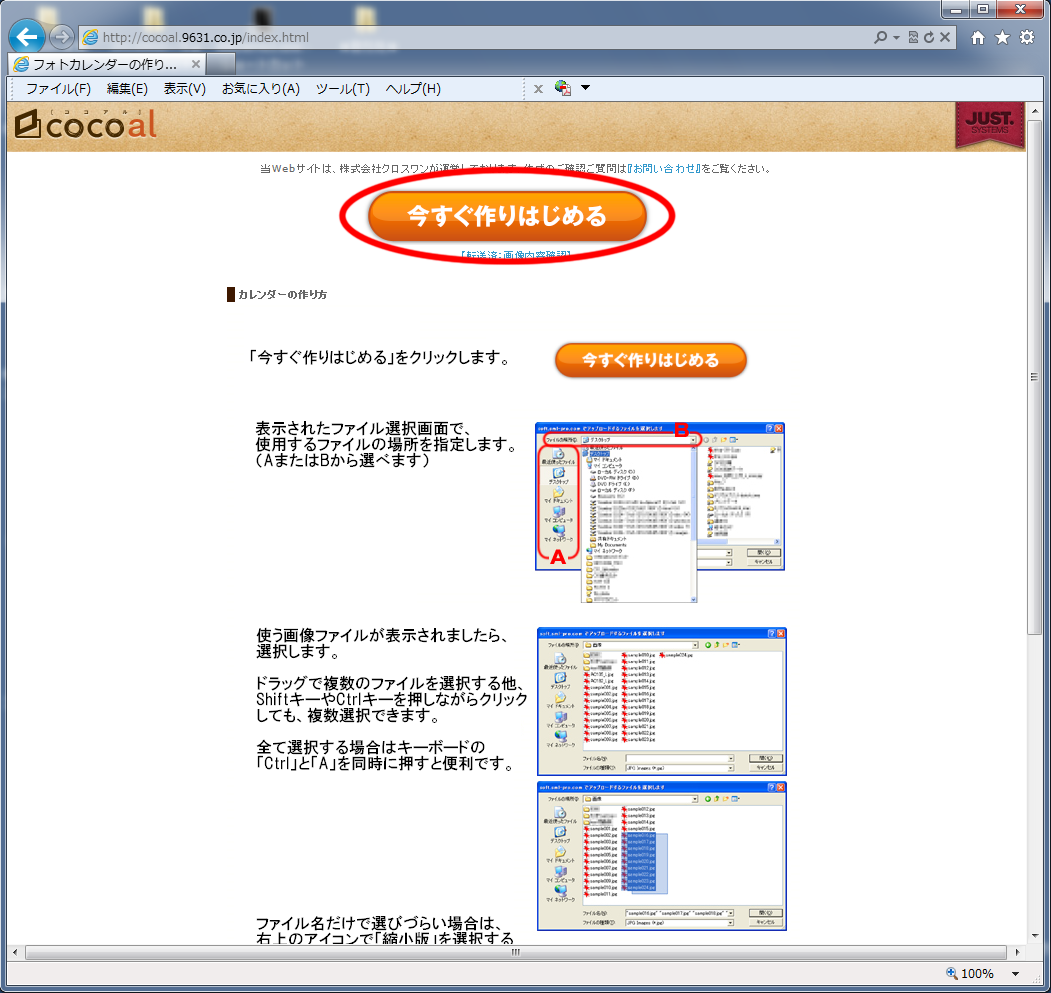Open the Home page icon
1051x993 pixels.
(979, 37)
